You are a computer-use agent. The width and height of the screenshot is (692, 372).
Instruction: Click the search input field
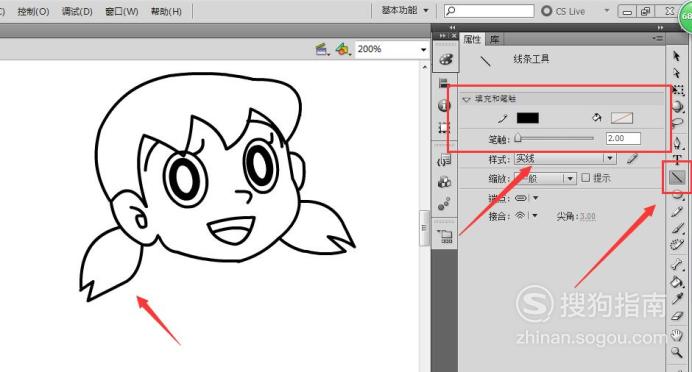click(x=489, y=11)
